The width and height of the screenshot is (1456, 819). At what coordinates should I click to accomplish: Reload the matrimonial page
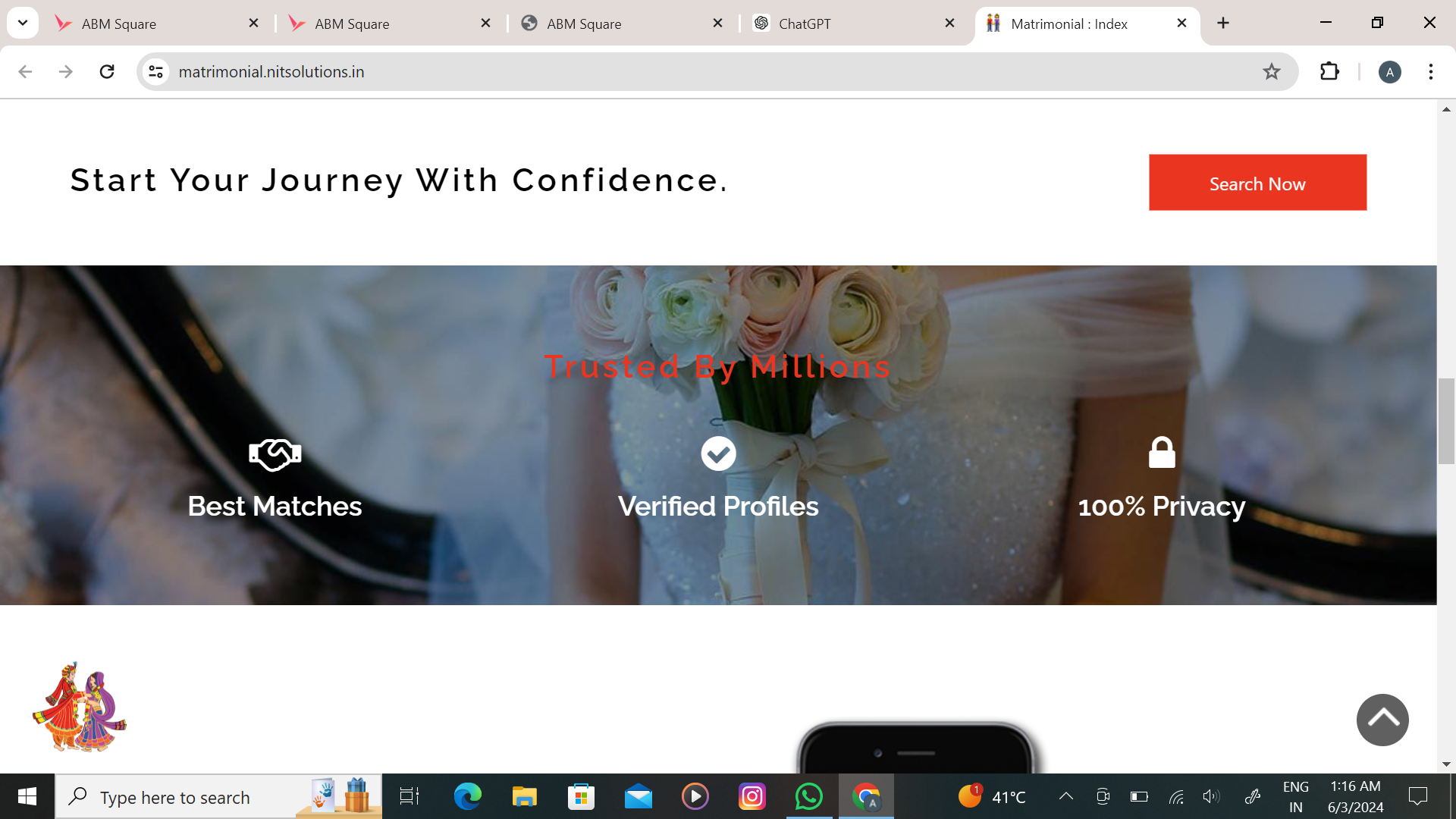point(107,71)
